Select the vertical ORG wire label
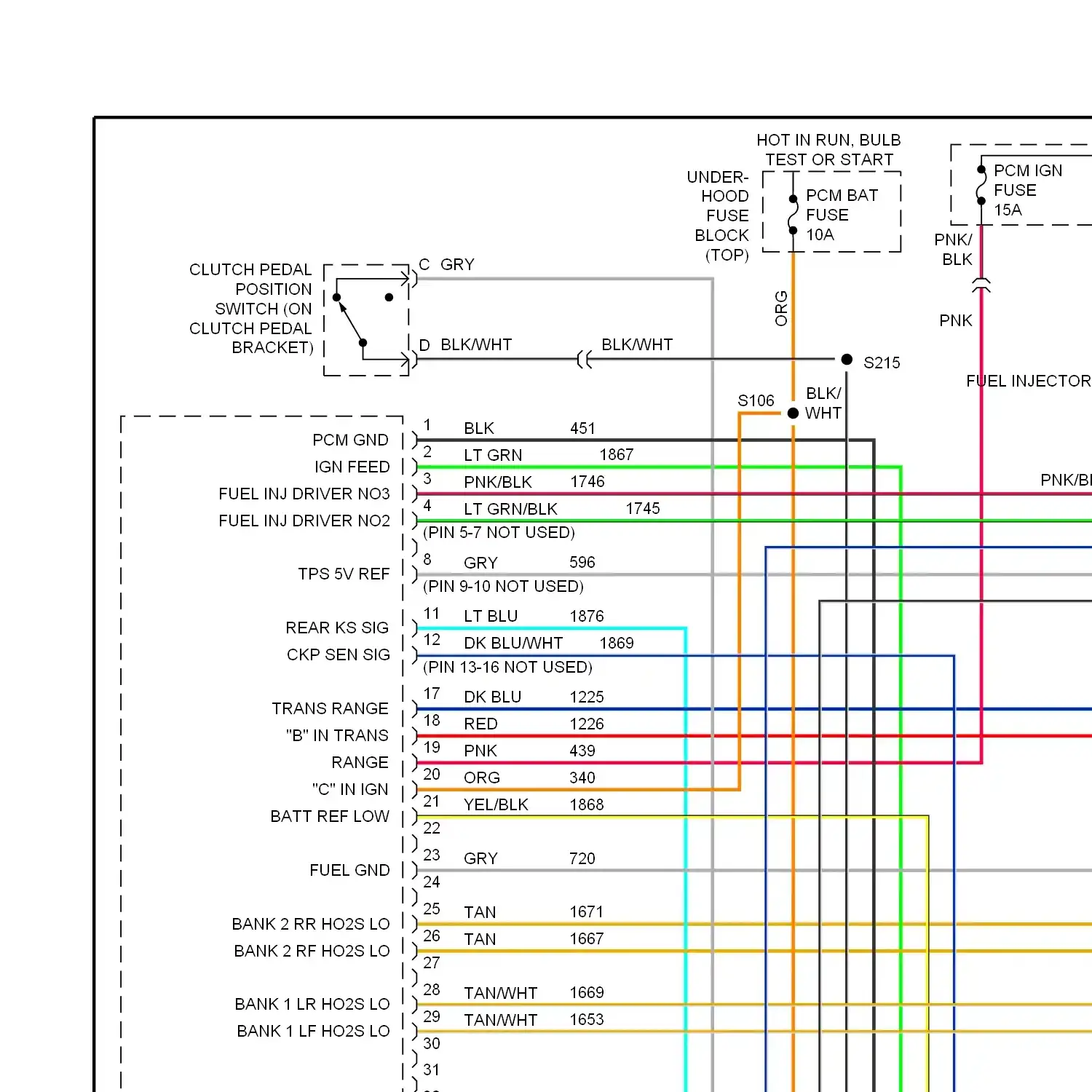This screenshot has height=1092, width=1092. coord(781,308)
